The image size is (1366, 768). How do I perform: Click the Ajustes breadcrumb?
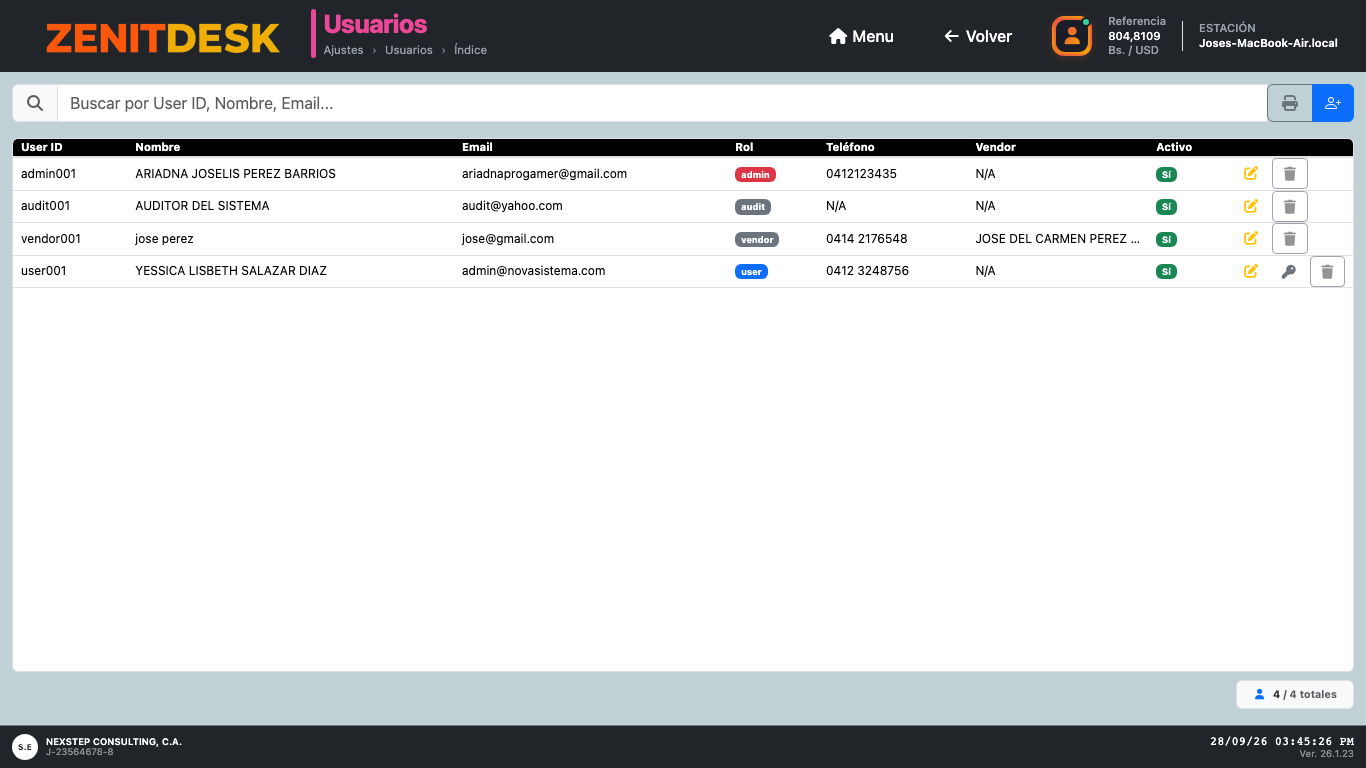(x=344, y=50)
